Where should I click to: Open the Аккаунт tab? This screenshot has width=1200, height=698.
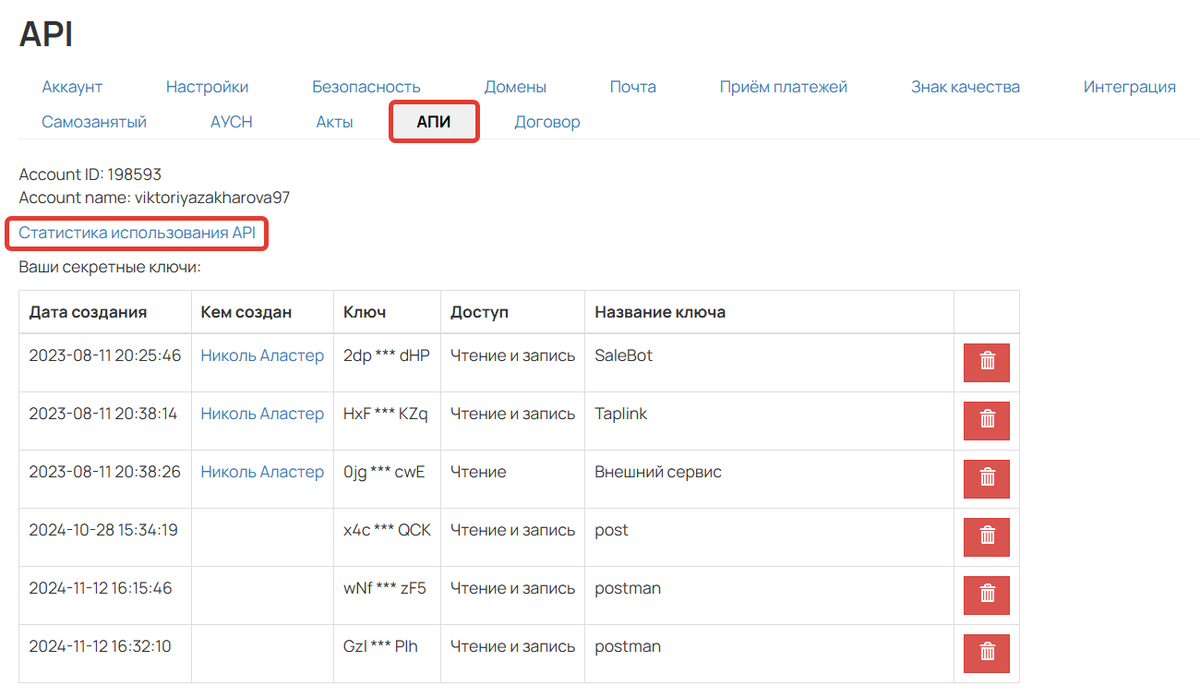tap(72, 87)
